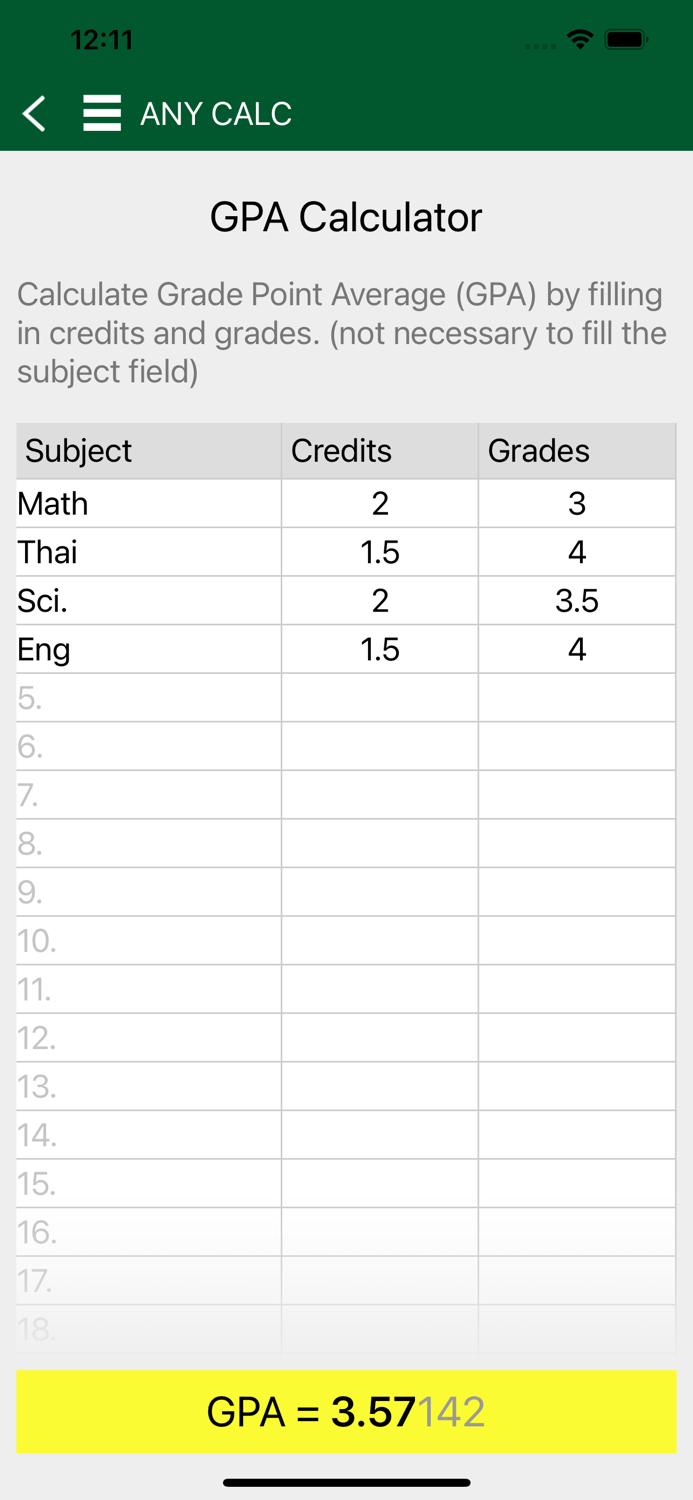
Task: Edit the credits value for Thai
Action: point(379,552)
